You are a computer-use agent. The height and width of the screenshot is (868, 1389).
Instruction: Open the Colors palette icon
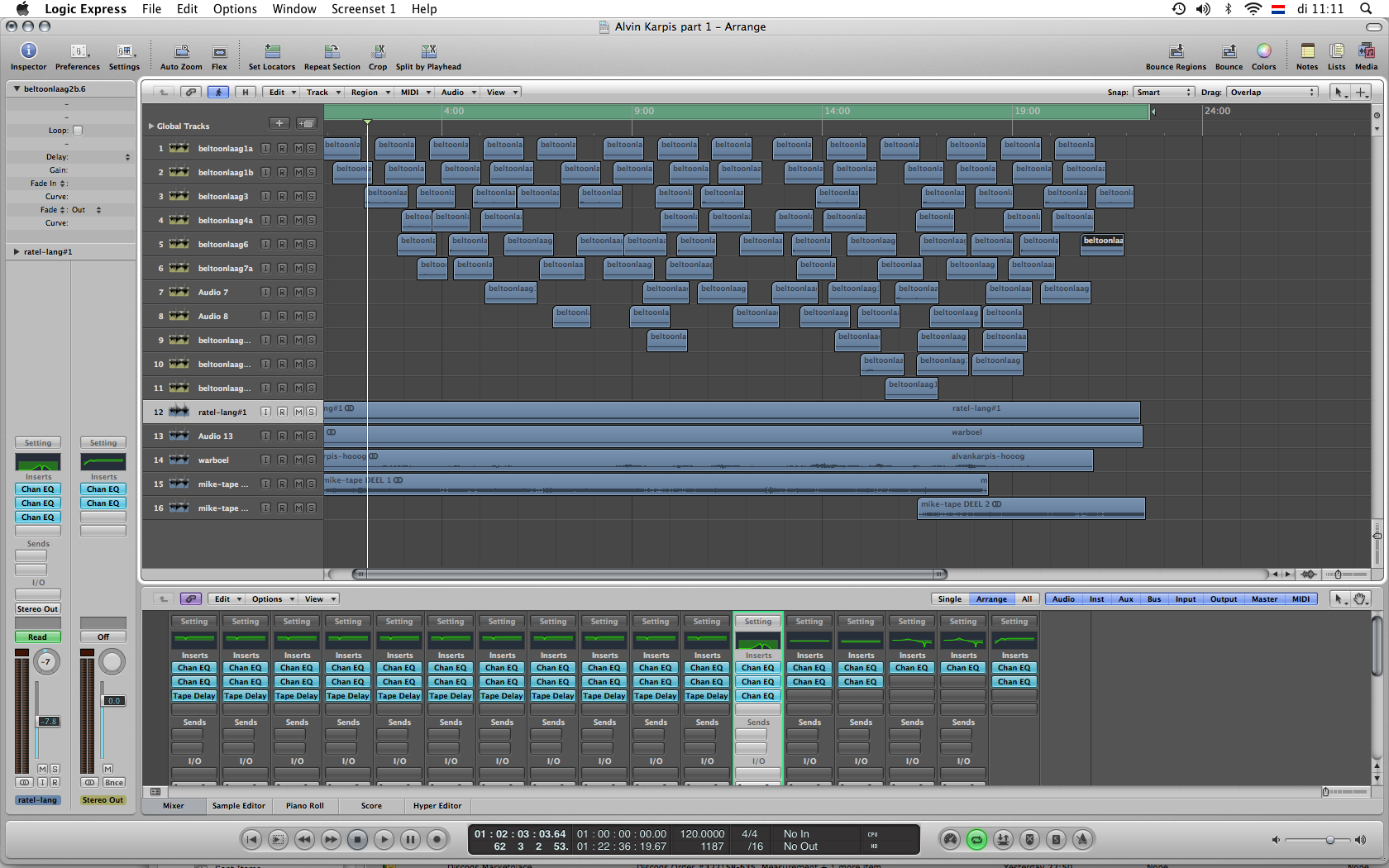(1263, 51)
